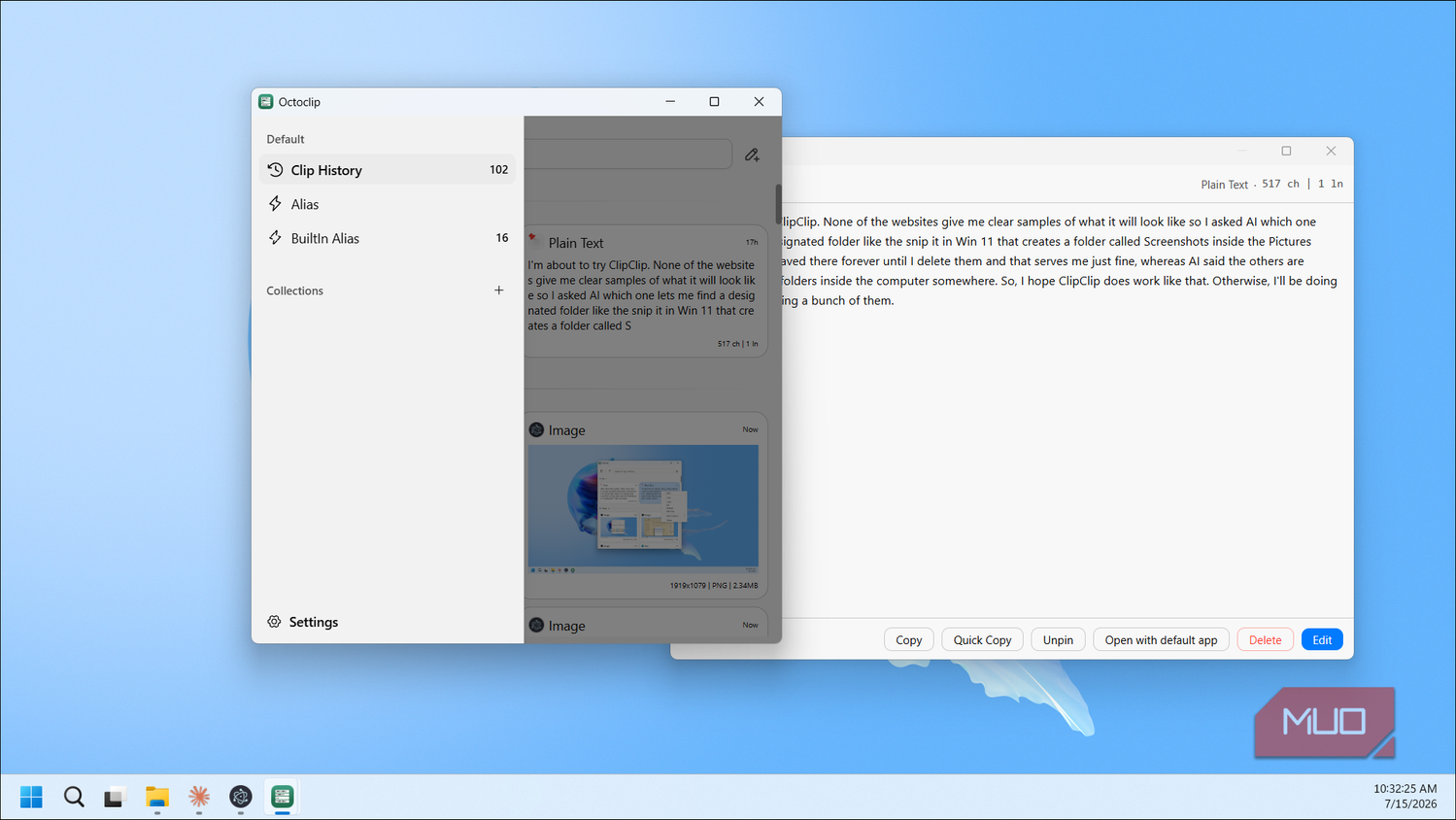Click source app icon on first Image clip
This screenshot has height=820, width=1456.
(x=536, y=429)
